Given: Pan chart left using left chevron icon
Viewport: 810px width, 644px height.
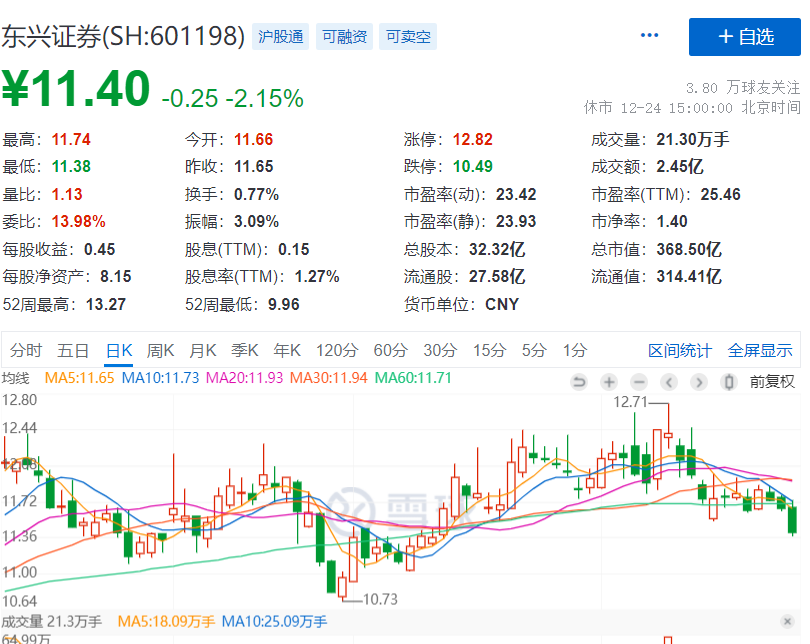Looking at the screenshot, I should pyautogui.click(x=668, y=382).
